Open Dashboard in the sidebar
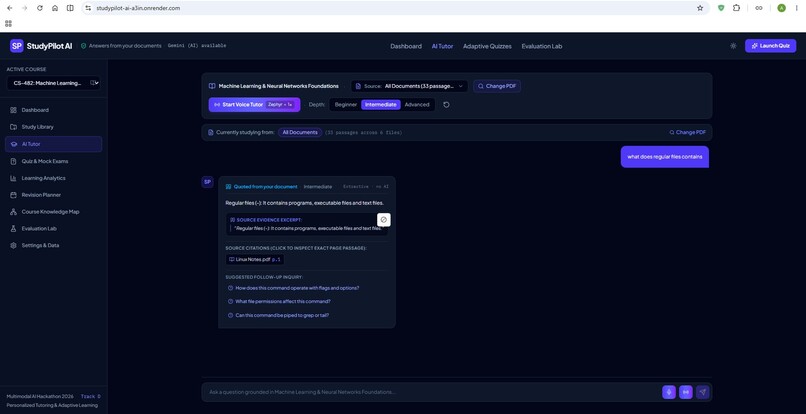The image size is (806, 414). (x=53, y=110)
